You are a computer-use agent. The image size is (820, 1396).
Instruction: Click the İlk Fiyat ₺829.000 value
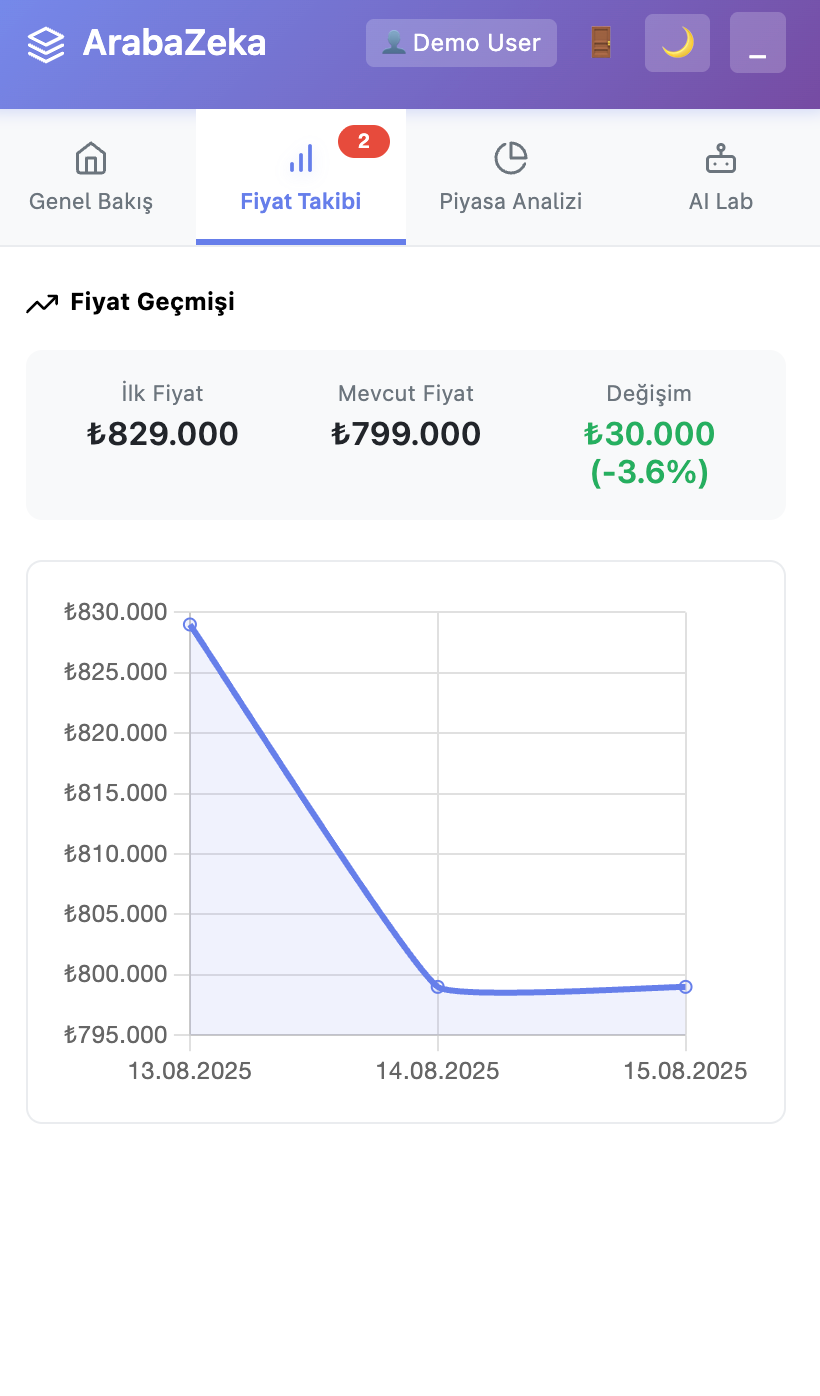point(162,434)
